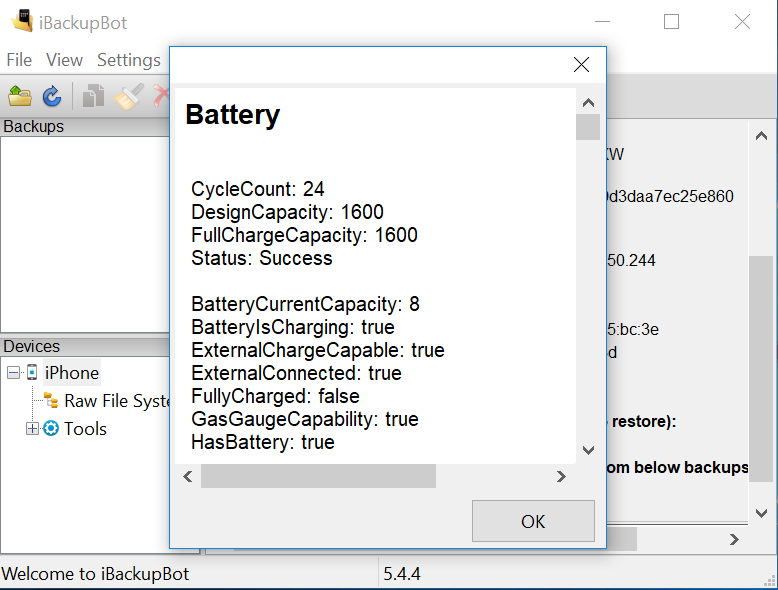Click the FullyCharged: false line
Image resolution: width=778 pixels, height=590 pixels.
click(x=275, y=396)
